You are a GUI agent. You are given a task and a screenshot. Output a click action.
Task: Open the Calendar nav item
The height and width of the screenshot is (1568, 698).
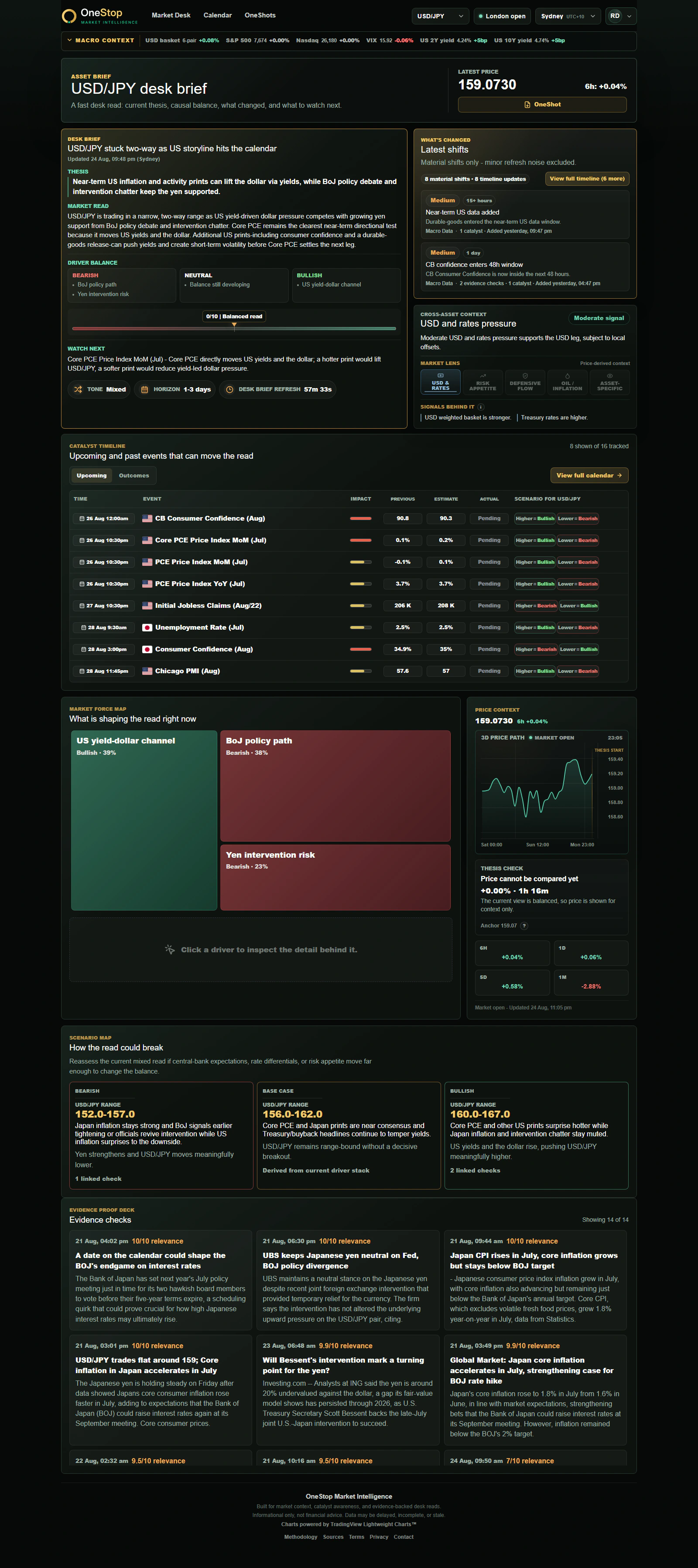217,15
